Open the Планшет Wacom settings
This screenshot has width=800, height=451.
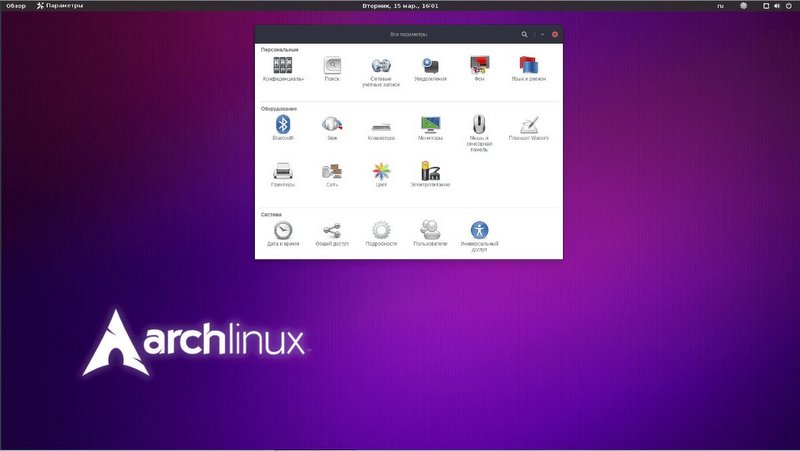coord(529,128)
